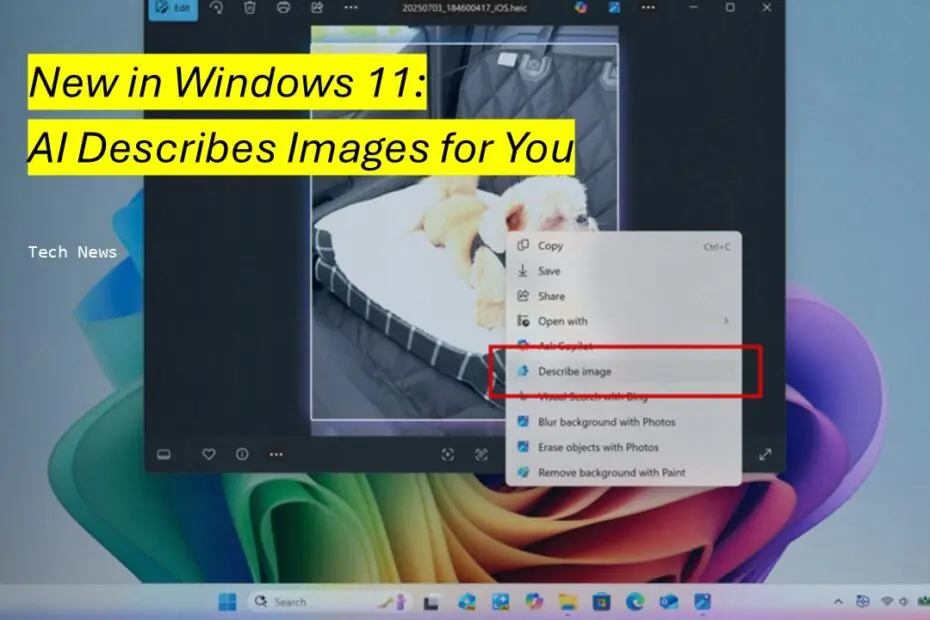Select Describe image in the context menu

[623, 371]
